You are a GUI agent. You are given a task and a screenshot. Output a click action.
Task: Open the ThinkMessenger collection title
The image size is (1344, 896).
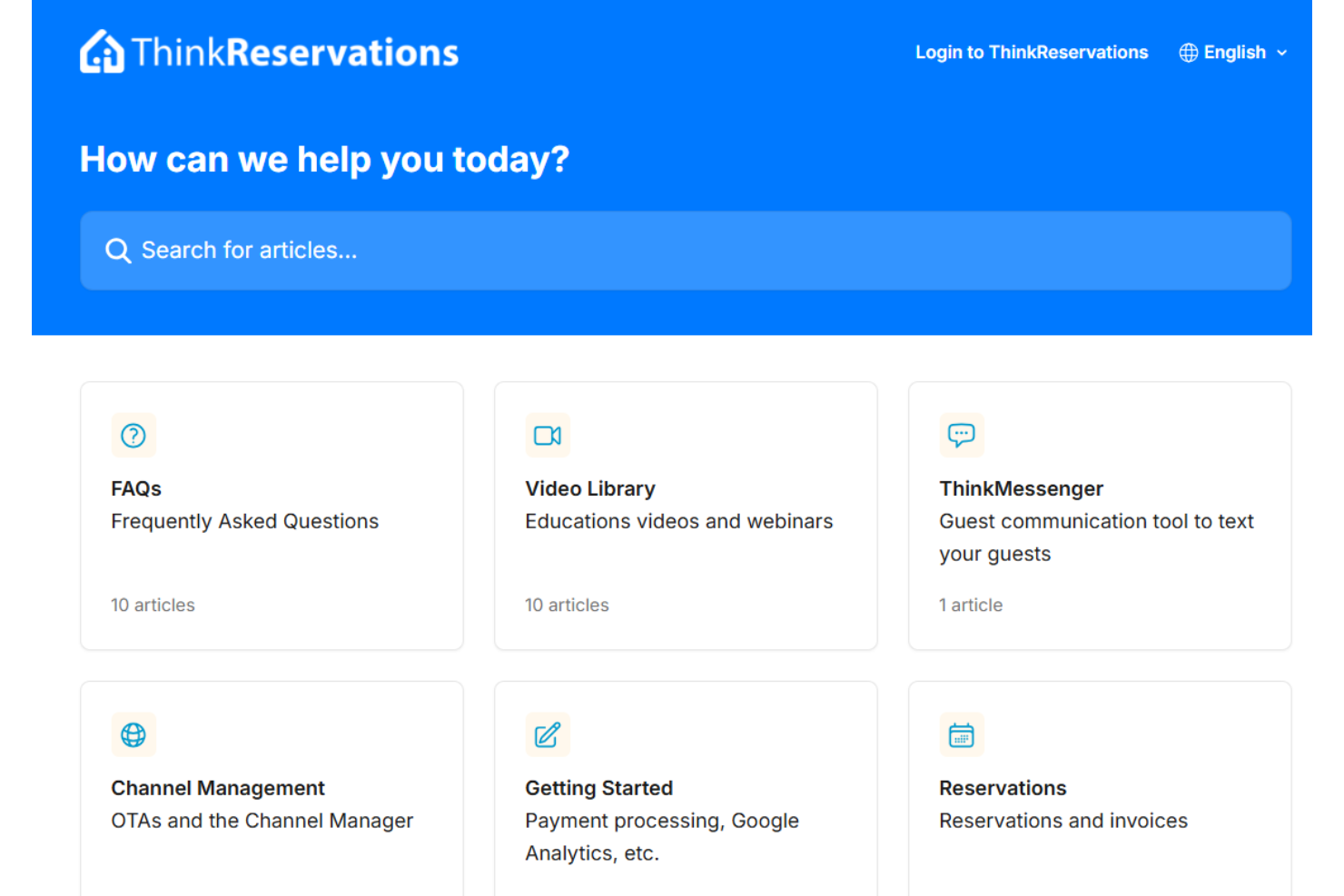tap(1022, 488)
